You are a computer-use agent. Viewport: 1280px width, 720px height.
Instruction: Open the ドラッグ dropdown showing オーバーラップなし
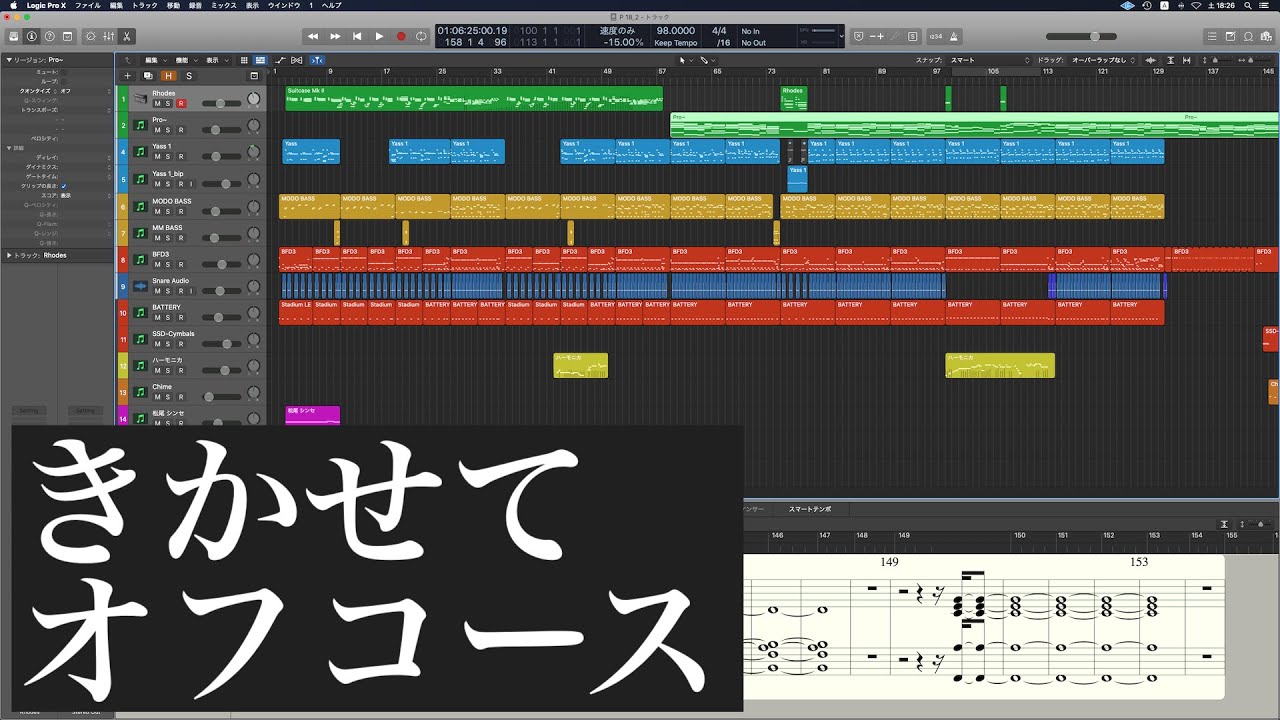point(1103,60)
